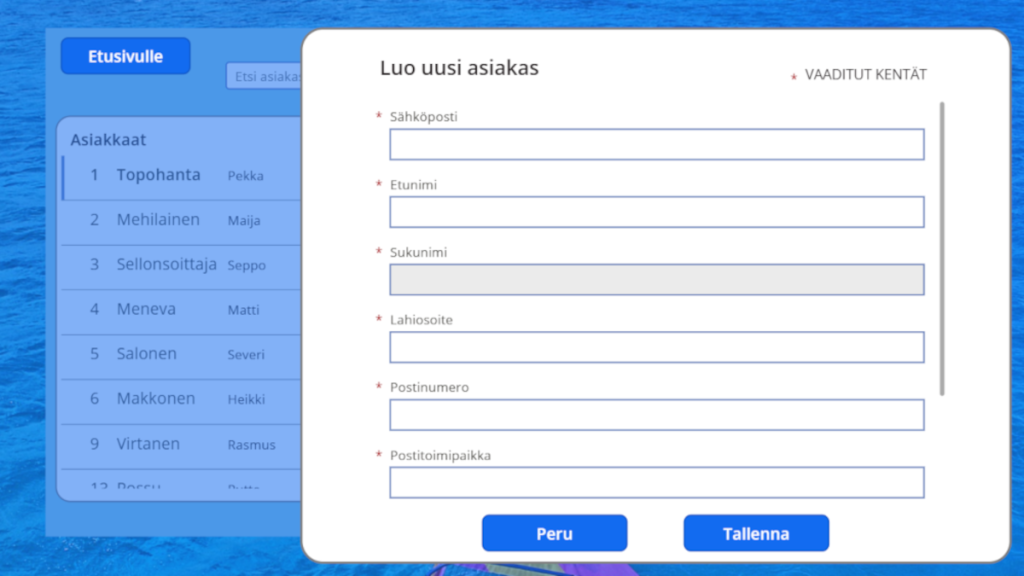Screen dimensions: 1024x576
Task: Cancel with the Peru button
Action: [x=554, y=533]
